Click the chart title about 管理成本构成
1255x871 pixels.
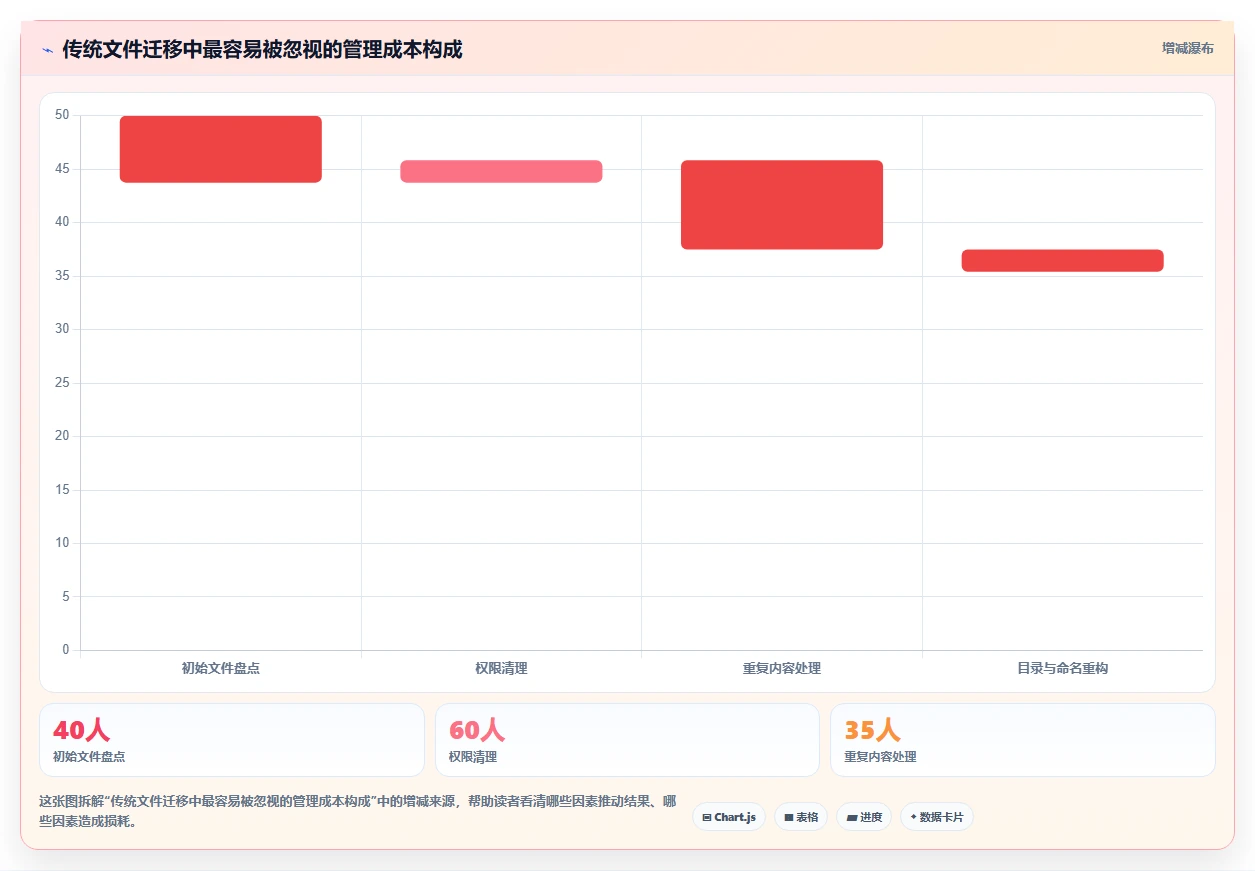point(262,49)
